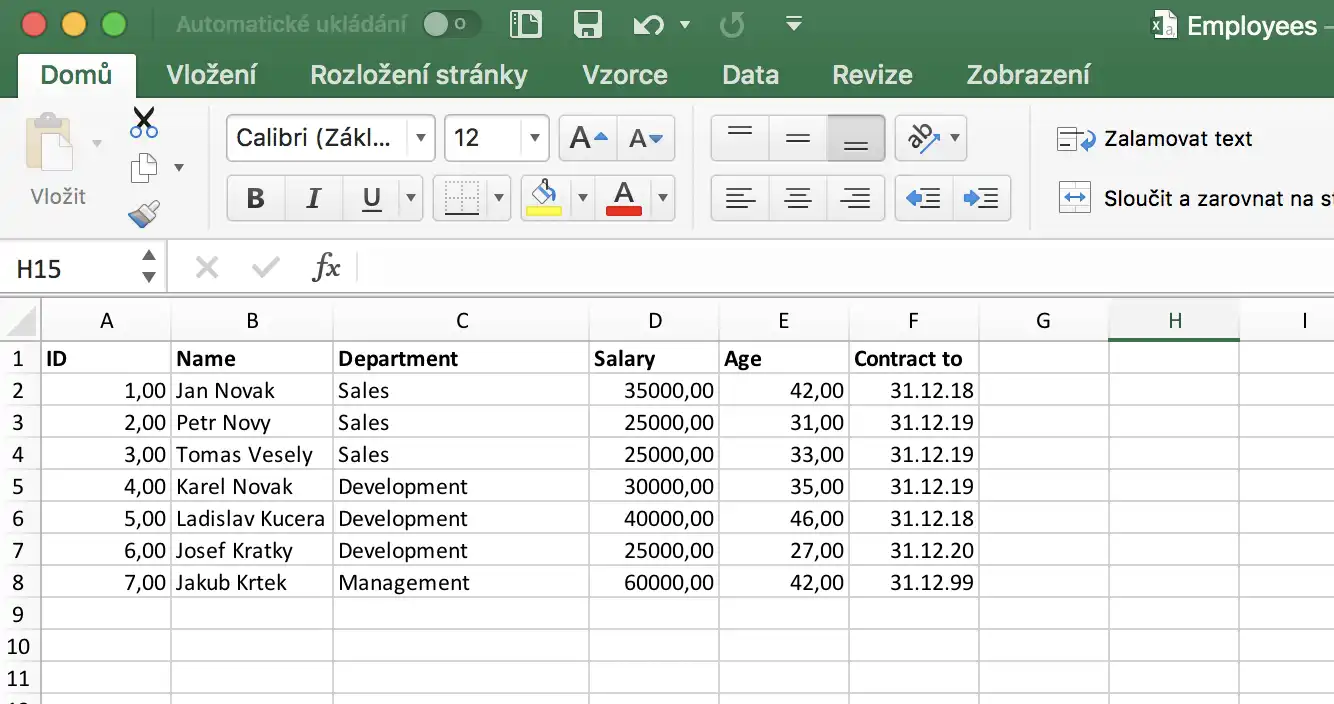1334x704 pixels.
Task: Select the cell containing Jakub Krtek
Action: (x=251, y=583)
